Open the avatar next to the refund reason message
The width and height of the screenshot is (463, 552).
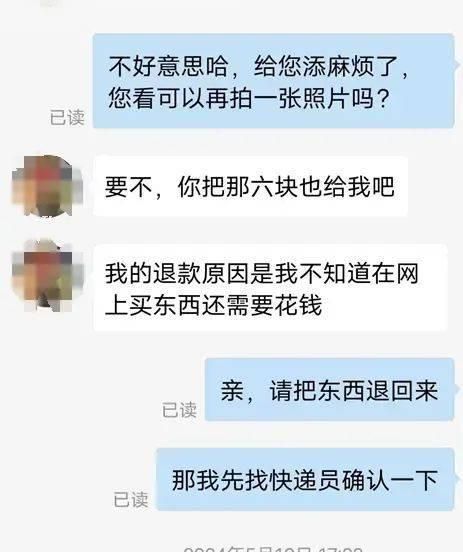47,275
